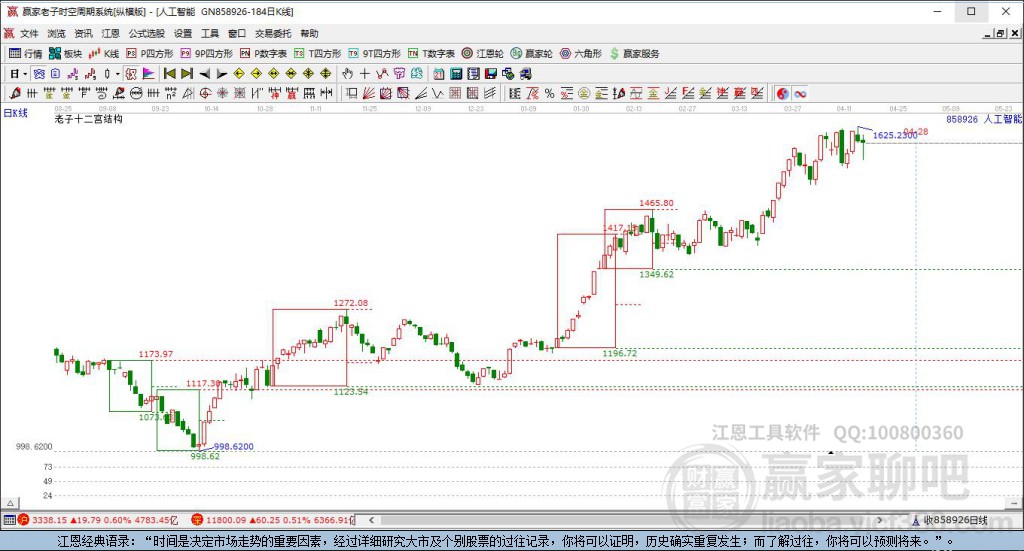This screenshot has height=551, width=1024.
Task: Switch to K线 view button
Action: pos(104,54)
